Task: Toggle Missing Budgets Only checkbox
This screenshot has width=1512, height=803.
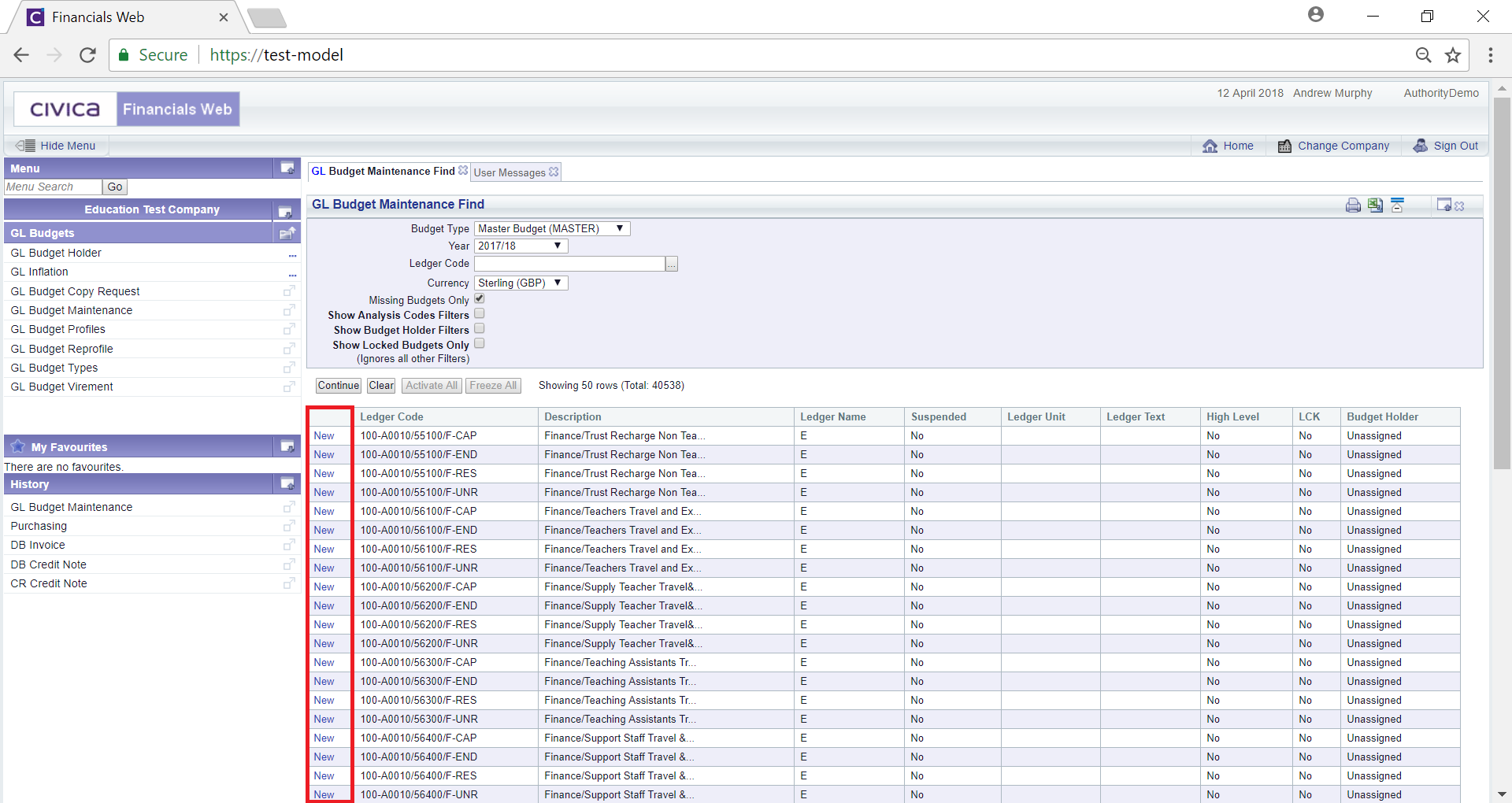Action: pos(479,299)
